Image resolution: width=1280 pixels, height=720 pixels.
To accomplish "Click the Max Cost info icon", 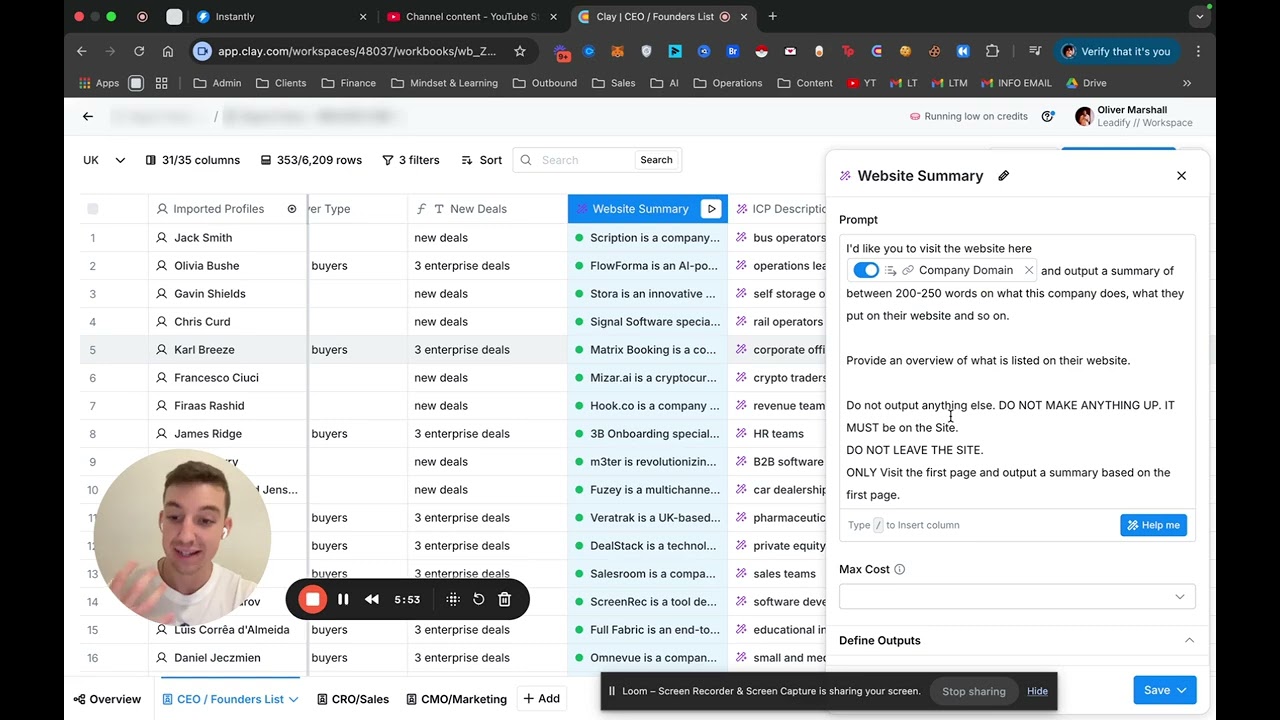I will click(899, 570).
